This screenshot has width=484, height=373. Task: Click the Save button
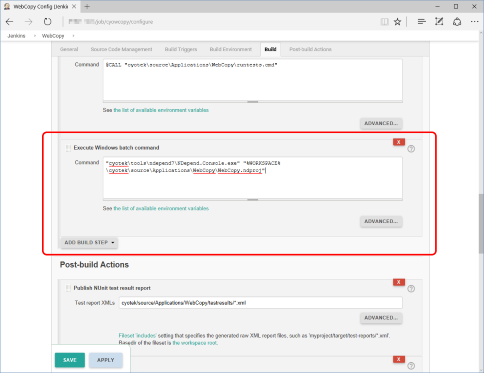pos(70,360)
